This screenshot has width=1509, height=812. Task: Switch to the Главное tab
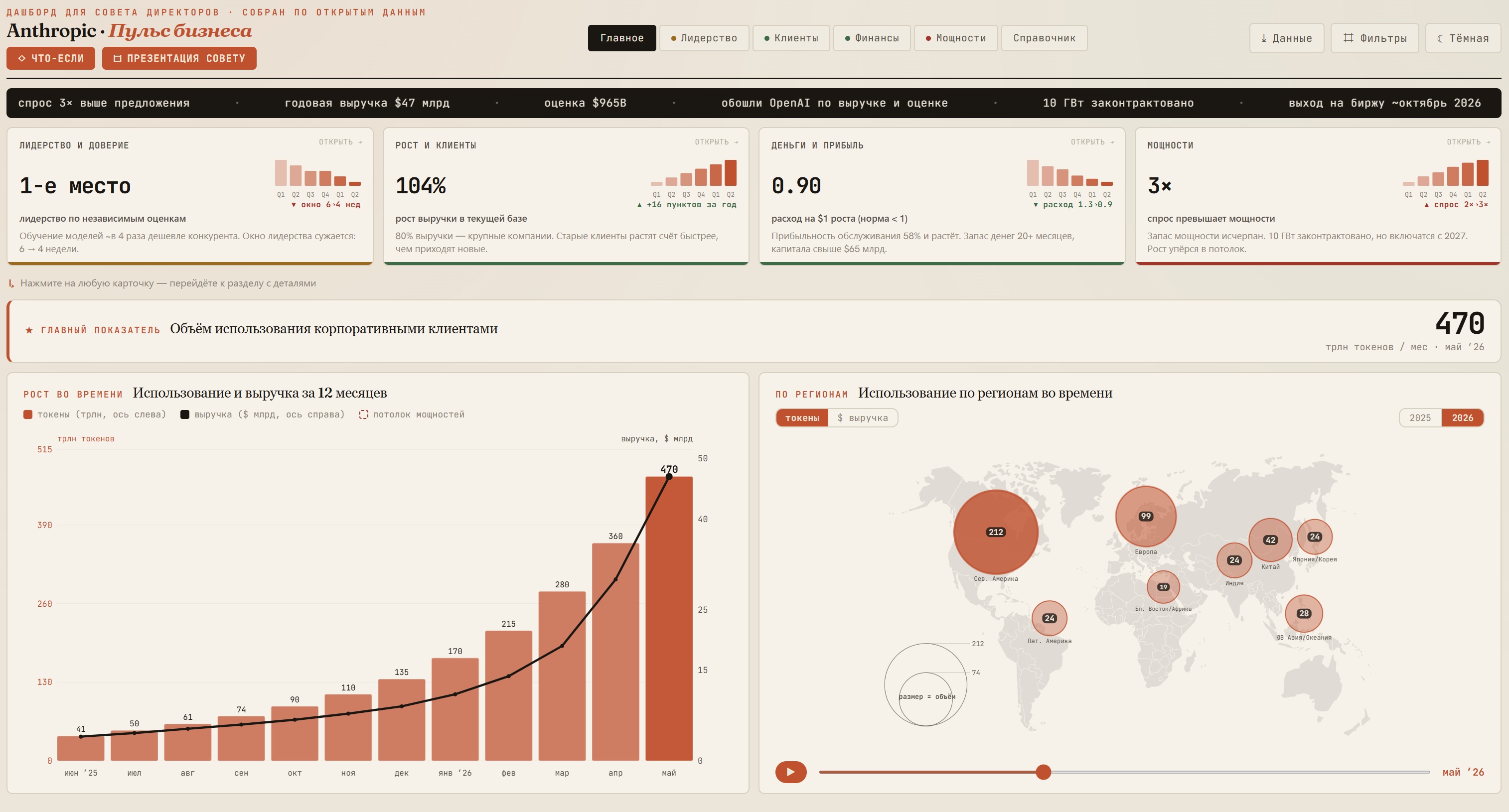coord(621,38)
